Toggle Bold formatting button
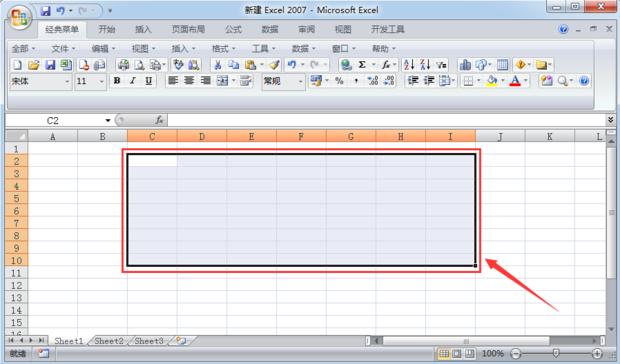Viewport: 620px width, 364px height. point(117,81)
